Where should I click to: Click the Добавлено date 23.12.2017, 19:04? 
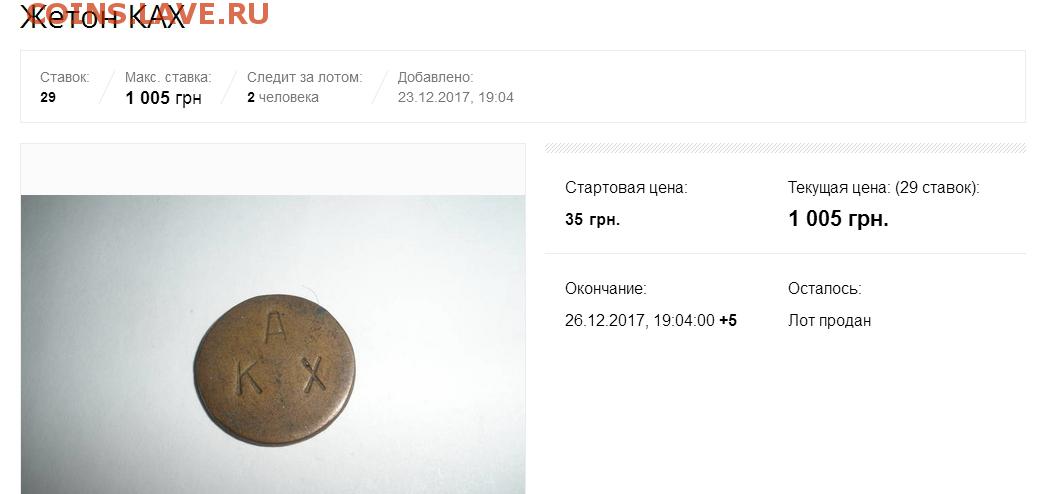point(455,98)
